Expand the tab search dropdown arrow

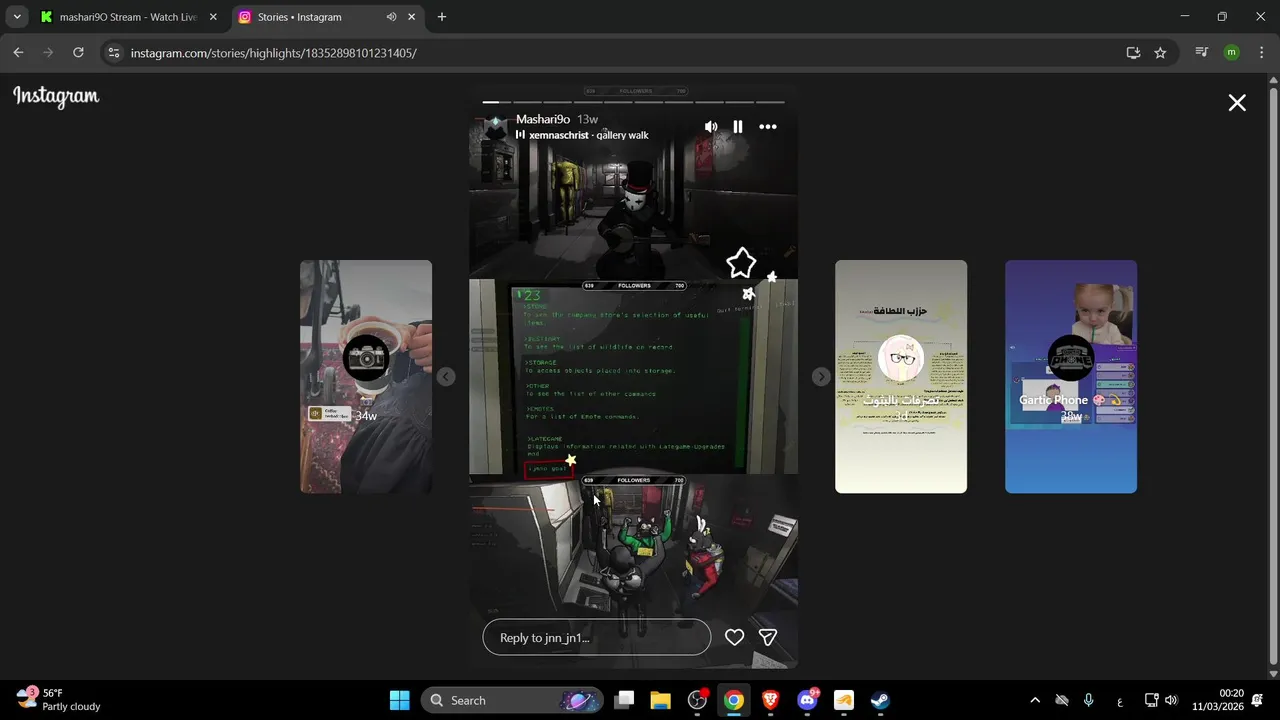click(x=16, y=17)
